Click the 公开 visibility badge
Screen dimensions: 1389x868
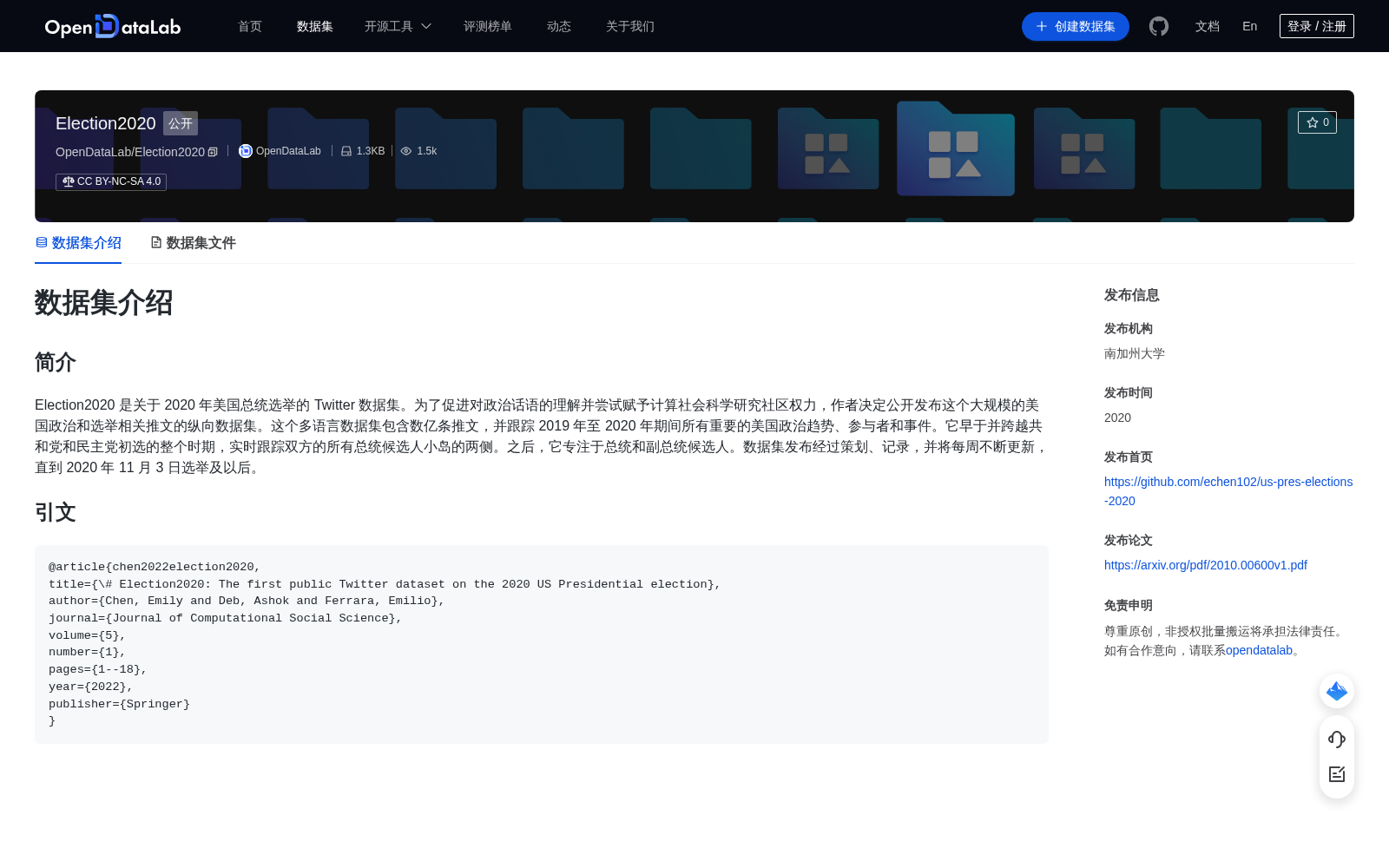point(181,123)
